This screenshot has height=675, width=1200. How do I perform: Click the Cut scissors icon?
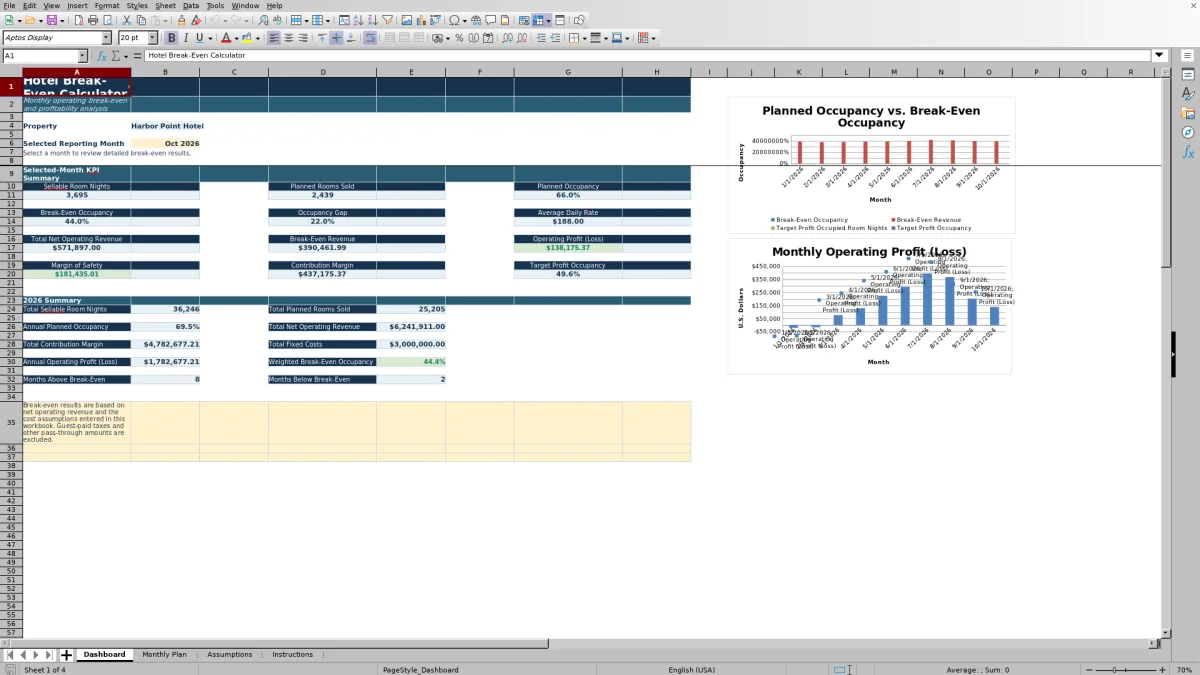[x=127, y=20]
